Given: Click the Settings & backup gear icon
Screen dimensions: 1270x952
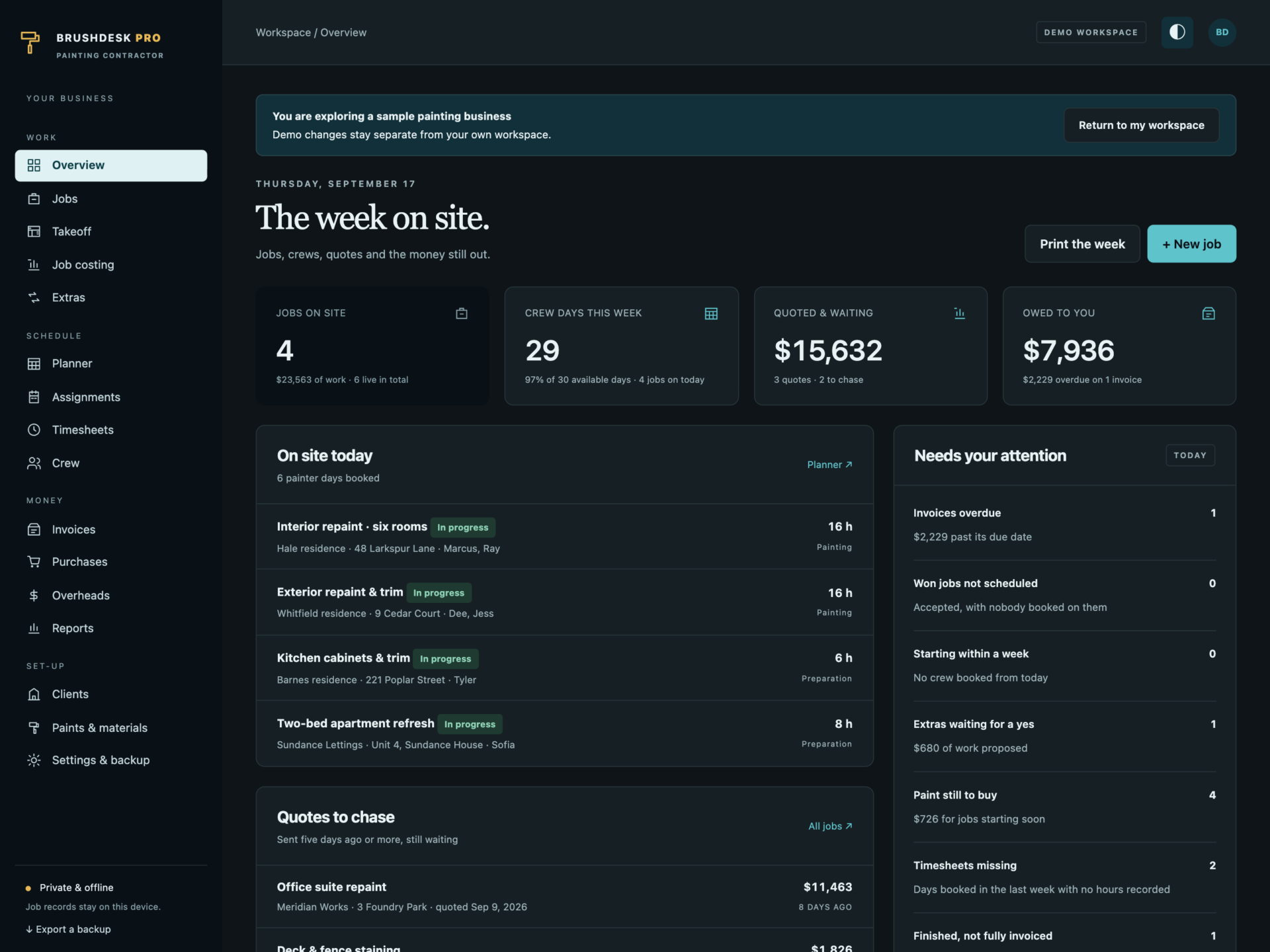Looking at the screenshot, I should coord(34,760).
